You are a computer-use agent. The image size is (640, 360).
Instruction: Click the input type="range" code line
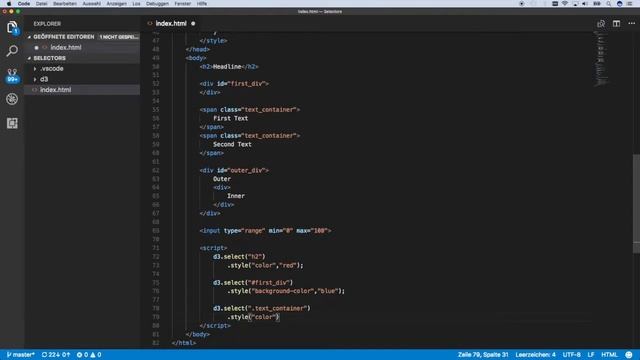(265, 231)
